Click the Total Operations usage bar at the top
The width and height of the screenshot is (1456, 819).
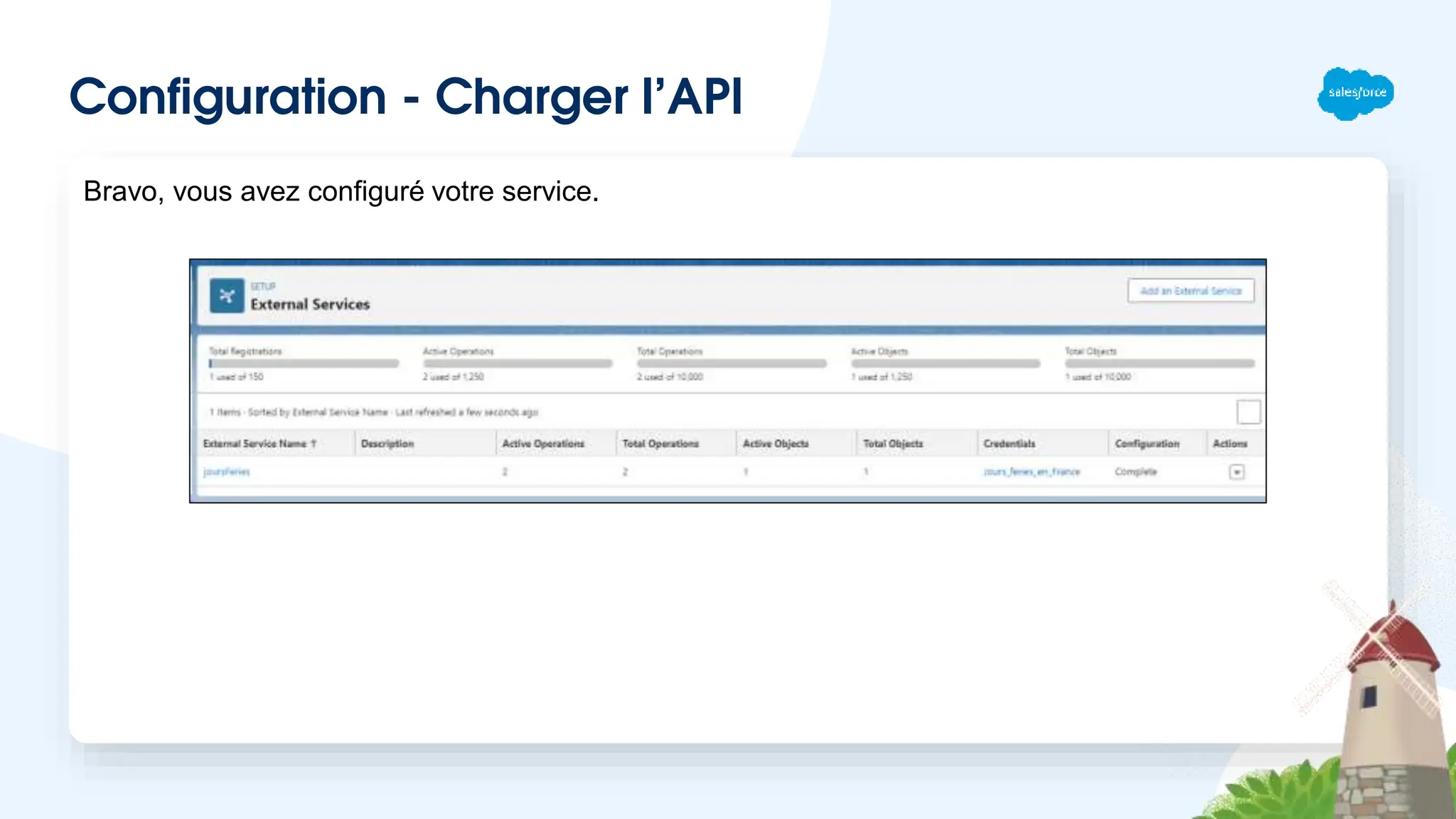click(732, 363)
